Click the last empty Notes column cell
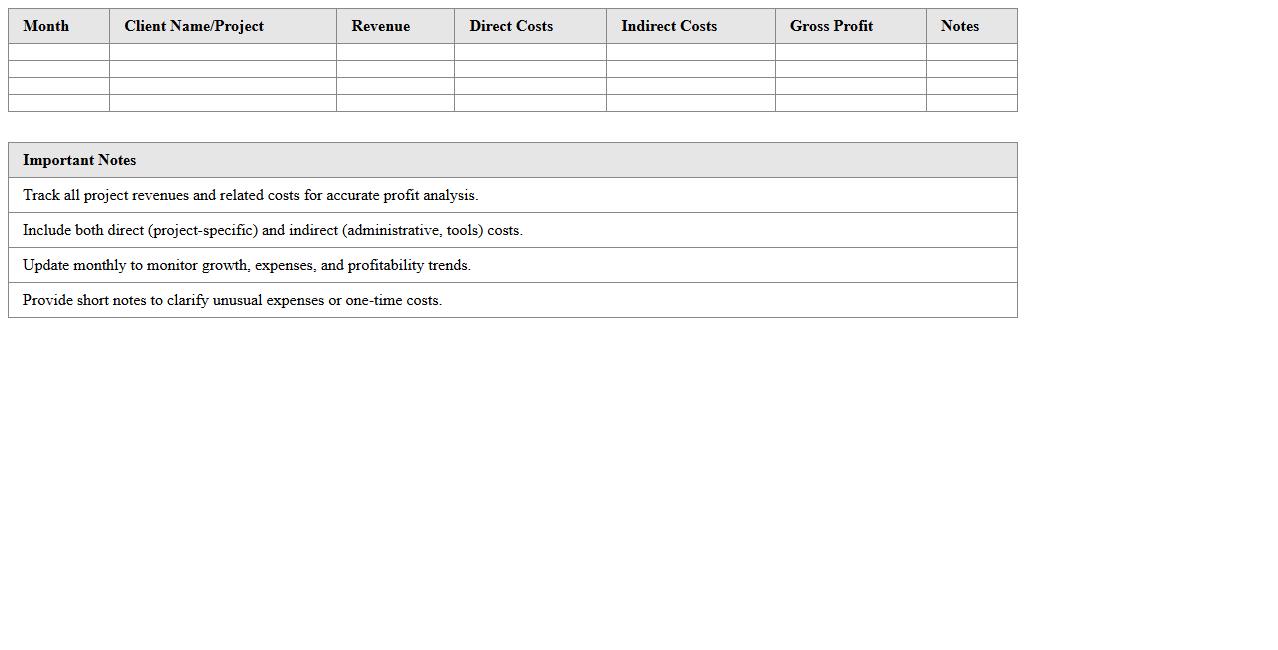The width and height of the screenshot is (1278, 650). click(971, 103)
